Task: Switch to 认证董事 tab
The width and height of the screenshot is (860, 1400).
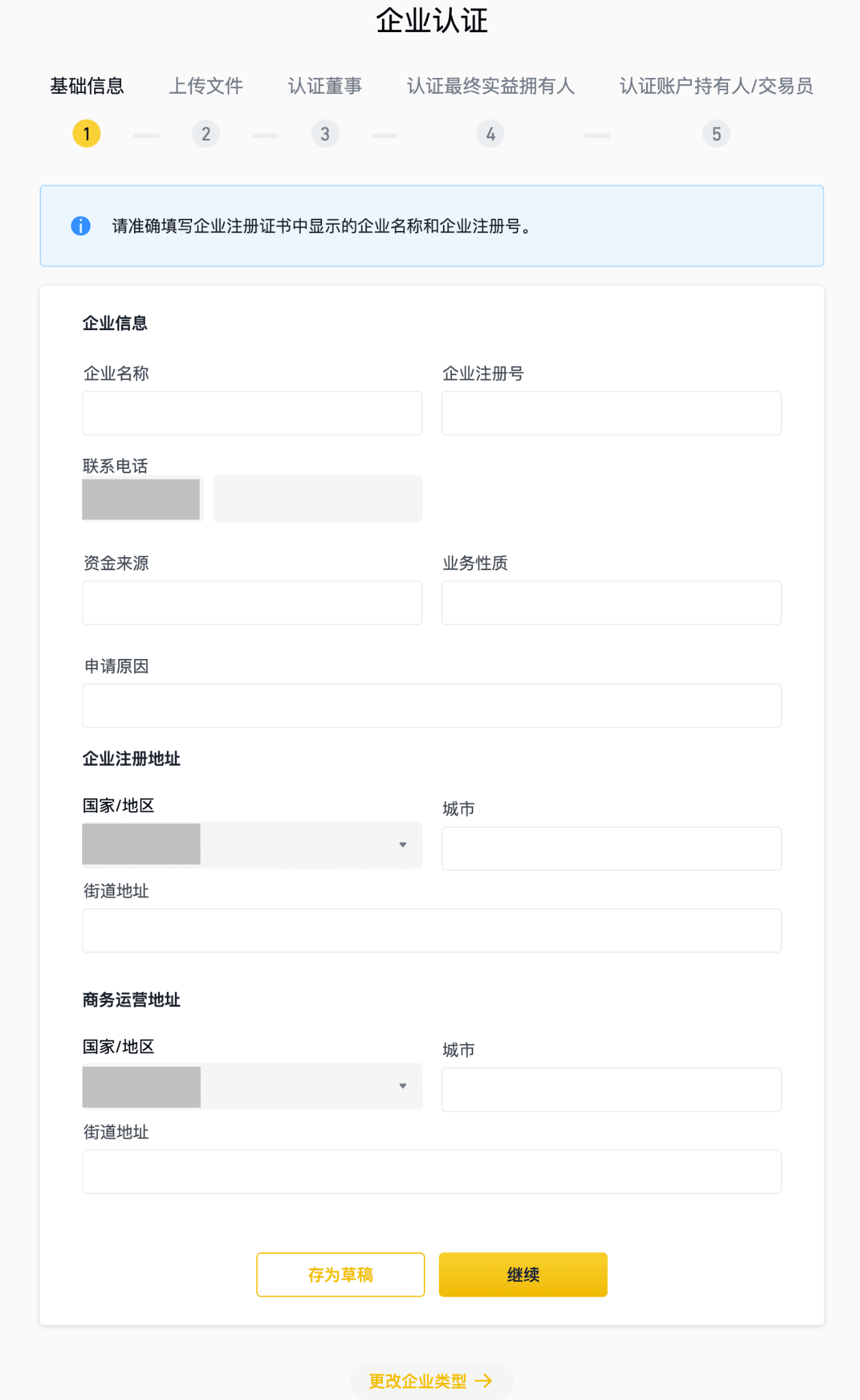Action: 325,86
